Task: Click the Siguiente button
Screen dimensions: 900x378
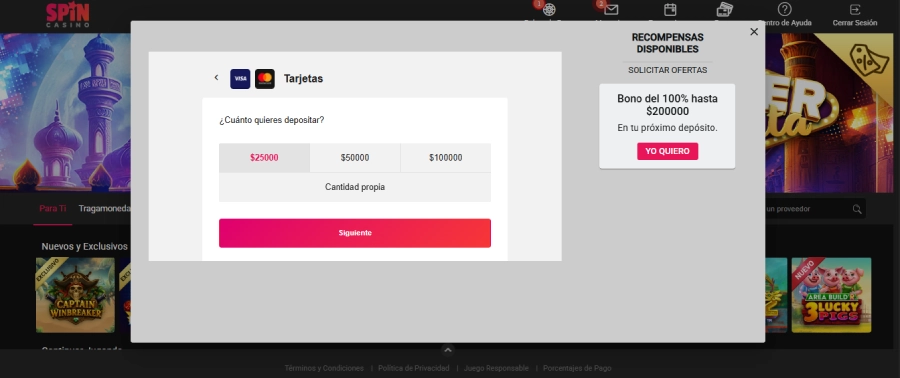Action: [355, 233]
